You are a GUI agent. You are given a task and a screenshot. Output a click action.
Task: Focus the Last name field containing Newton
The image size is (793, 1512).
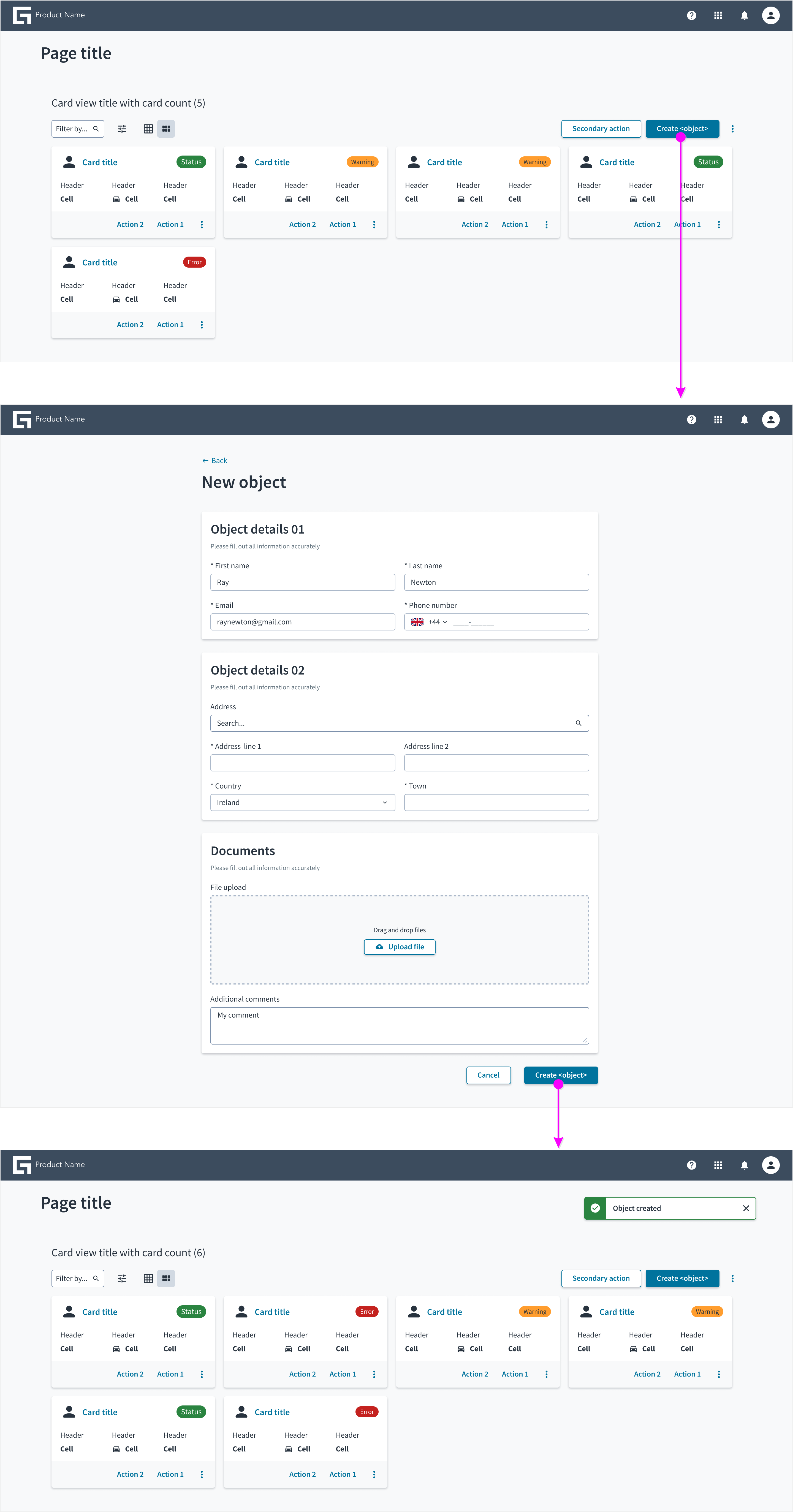coord(496,582)
